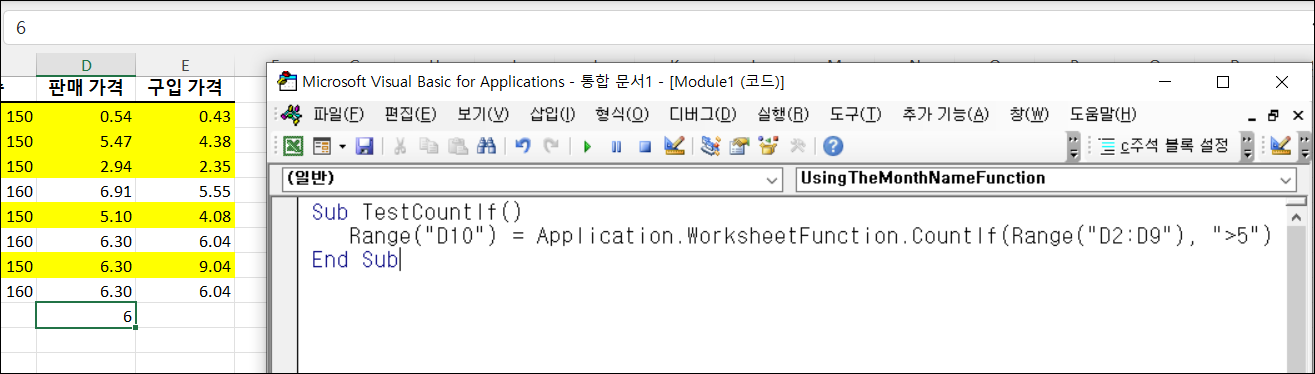Open the Project Explorer icon
This screenshot has width=1315, height=374.
point(711,146)
